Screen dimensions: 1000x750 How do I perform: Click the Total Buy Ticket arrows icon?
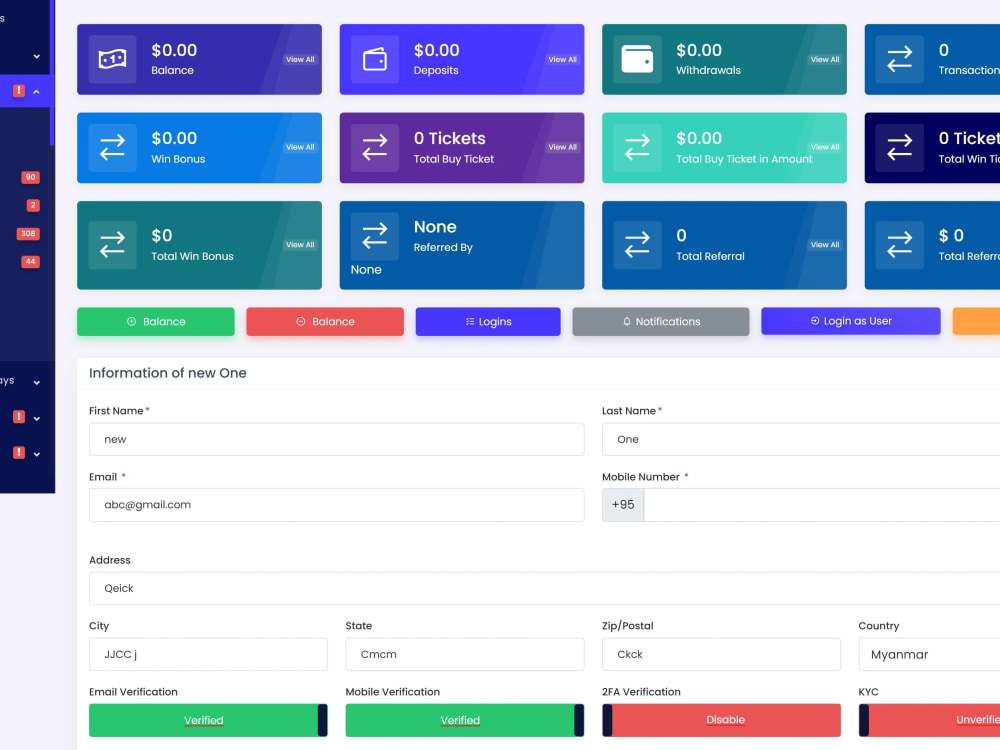point(375,148)
